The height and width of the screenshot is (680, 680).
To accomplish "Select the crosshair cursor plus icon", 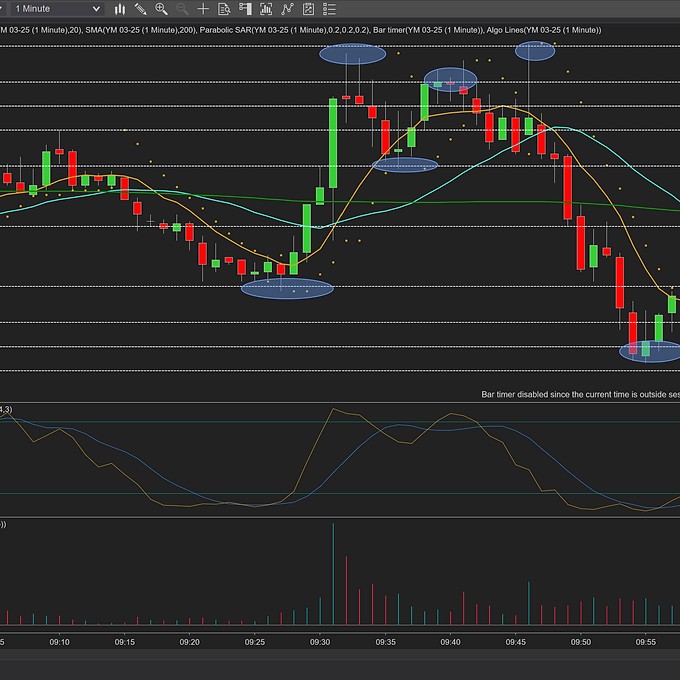I will pos(203,9).
